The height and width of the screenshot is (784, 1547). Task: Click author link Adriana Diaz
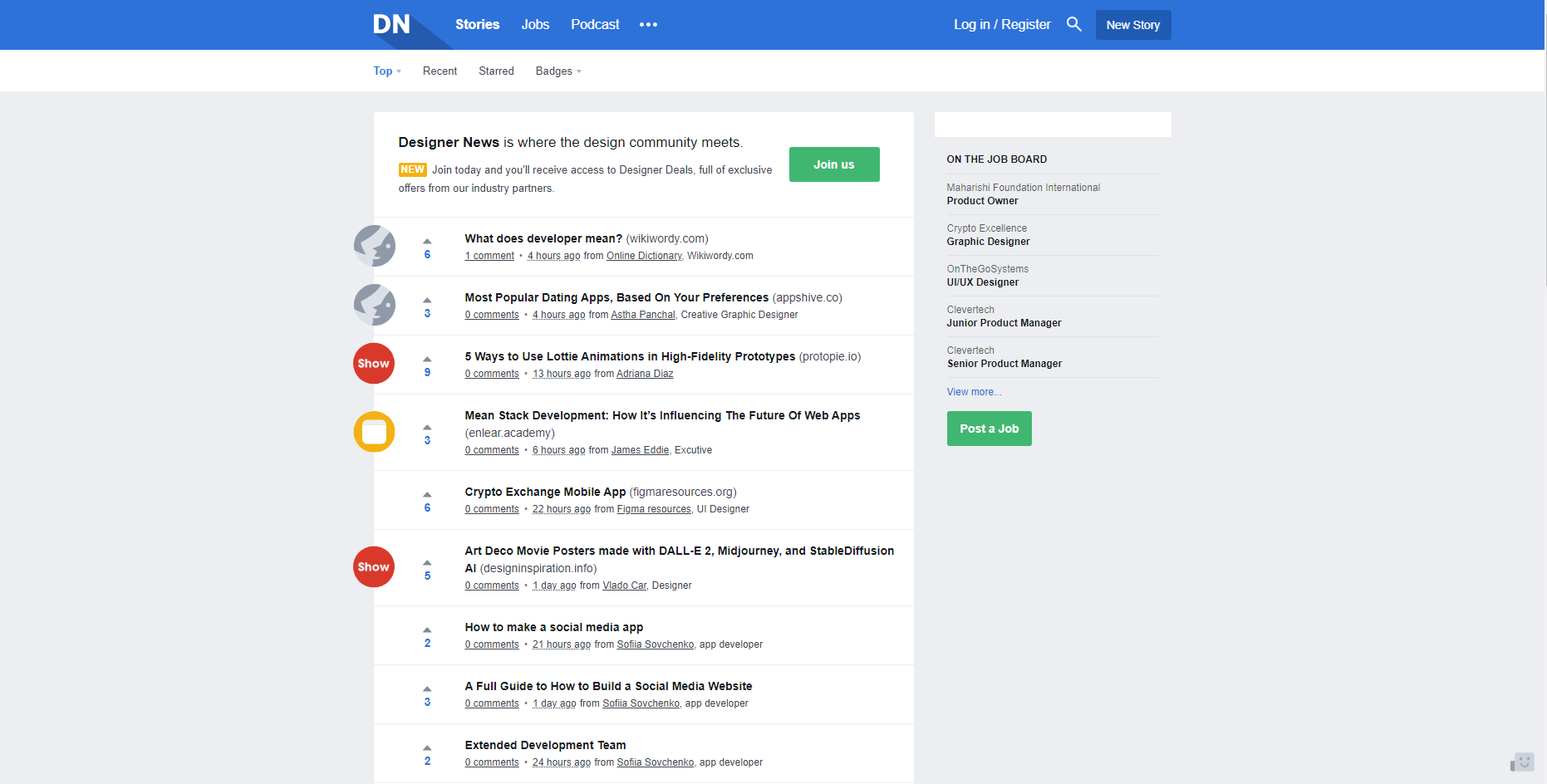645,374
